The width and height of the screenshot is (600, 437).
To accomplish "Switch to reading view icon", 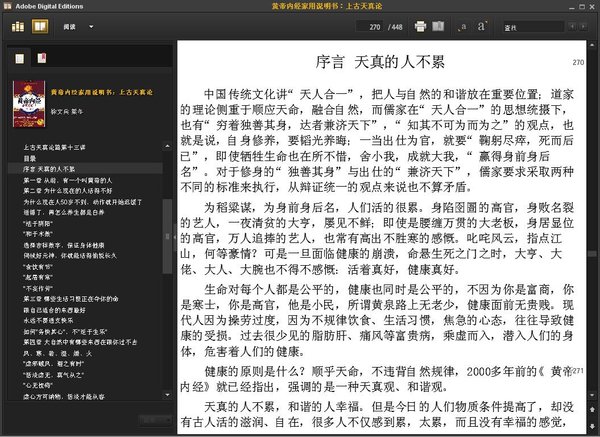I will coord(39,25).
